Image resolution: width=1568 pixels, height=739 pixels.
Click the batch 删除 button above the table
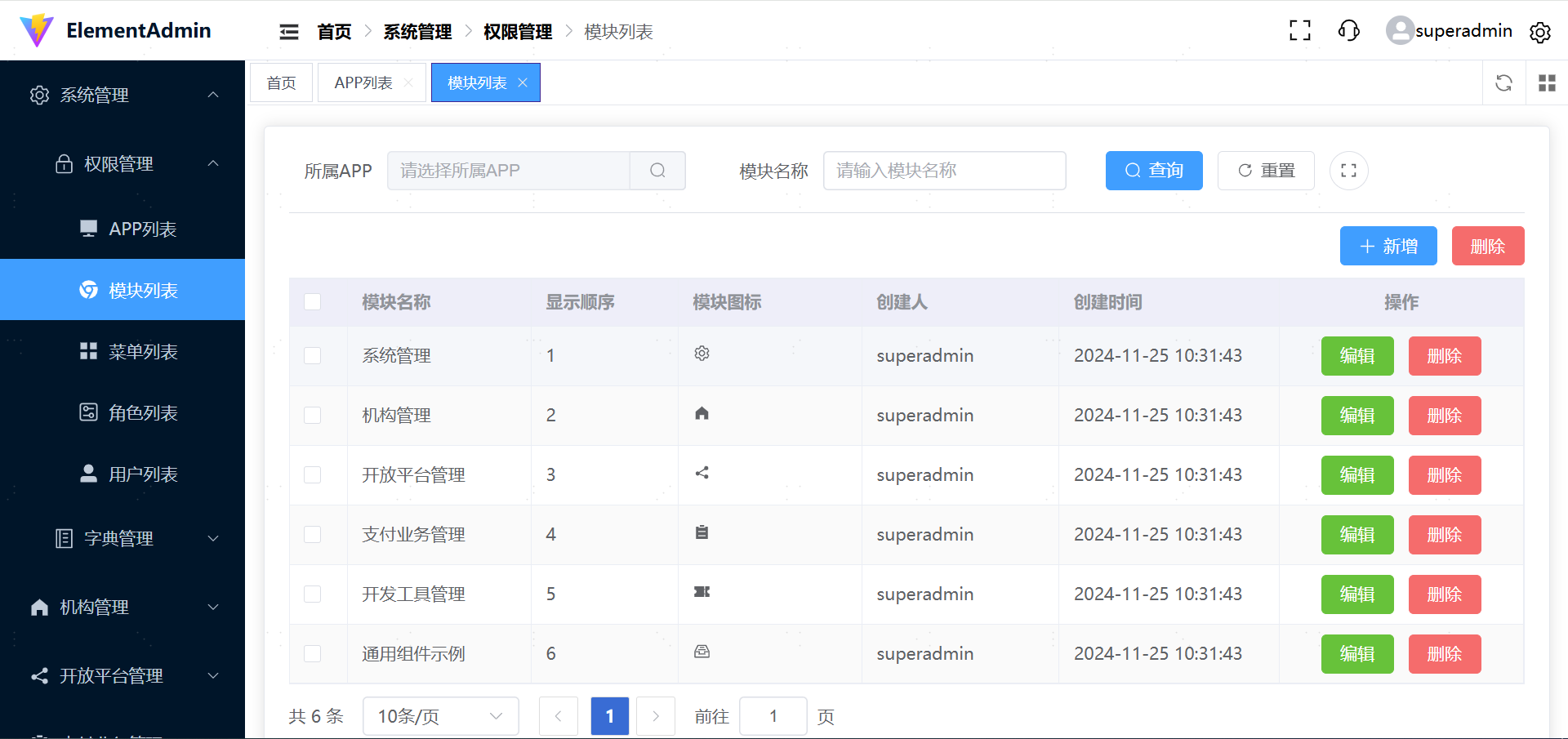(x=1488, y=246)
